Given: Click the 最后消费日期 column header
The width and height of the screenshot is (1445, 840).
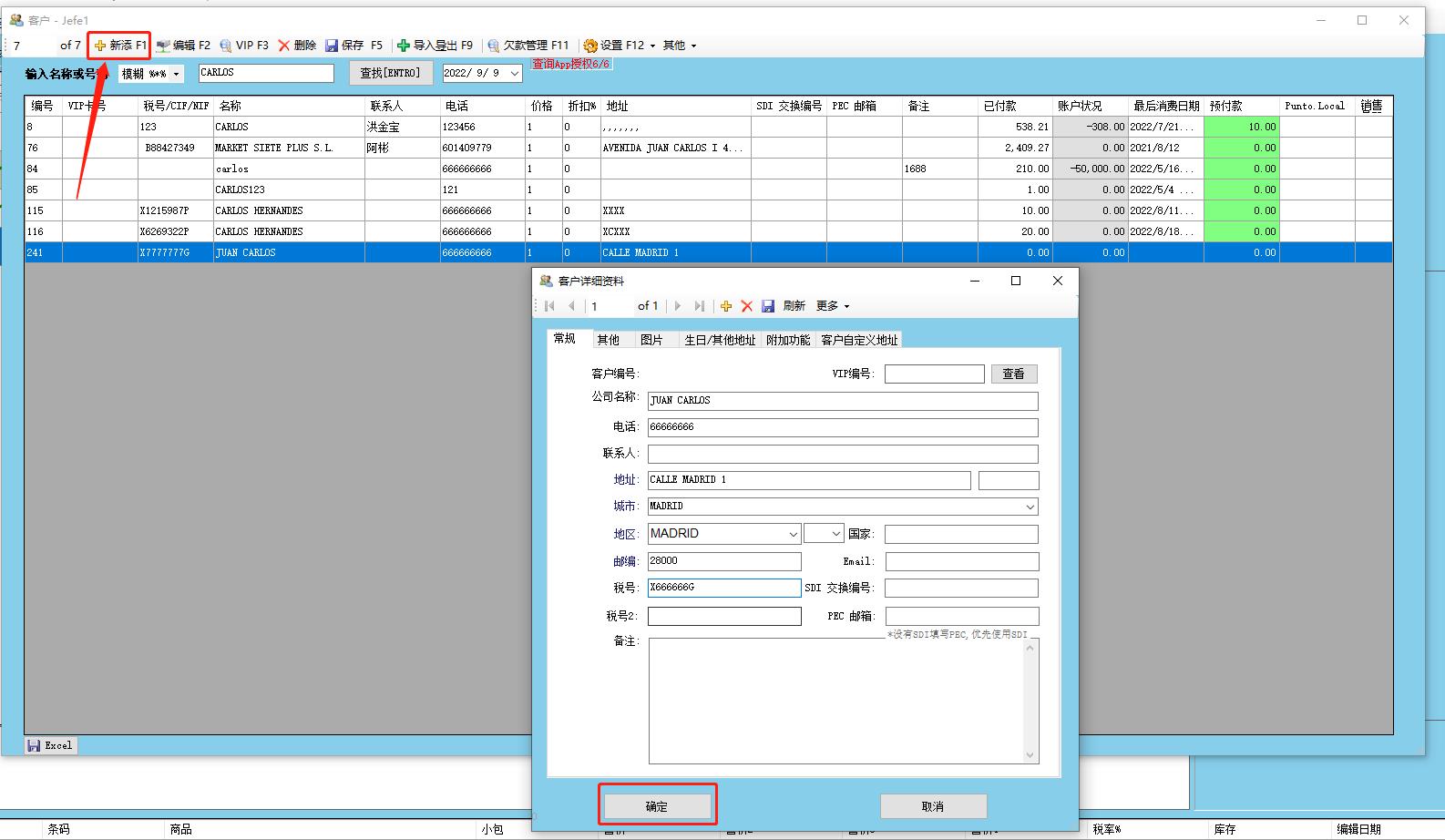Looking at the screenshot, I should pyautogui.click(x=1166, y=106).
